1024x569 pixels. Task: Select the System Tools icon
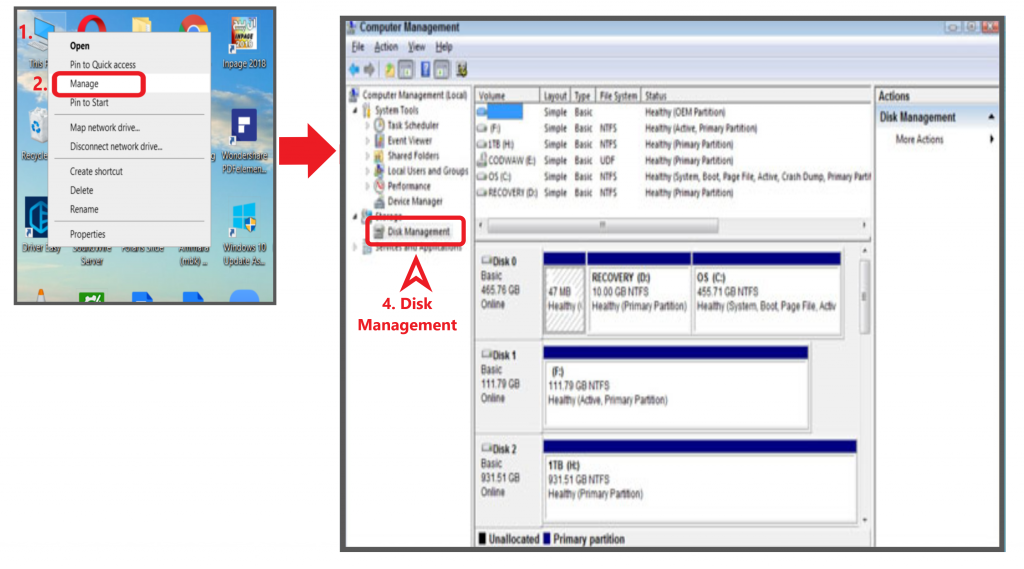[366, 110]
